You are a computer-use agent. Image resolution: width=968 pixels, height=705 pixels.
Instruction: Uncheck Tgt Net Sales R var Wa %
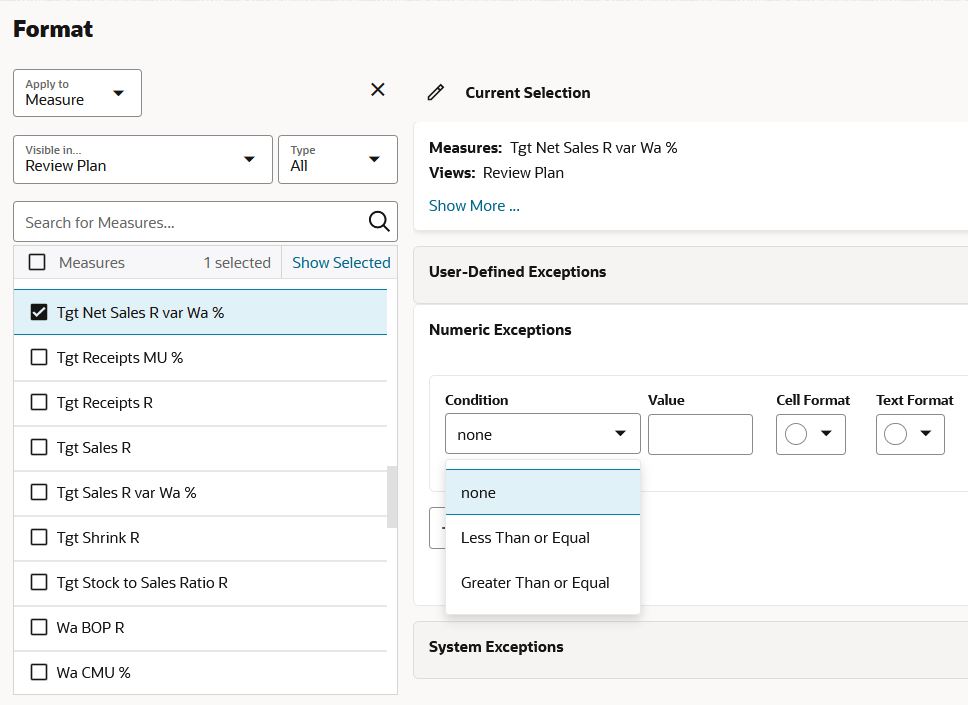point(39,312)
